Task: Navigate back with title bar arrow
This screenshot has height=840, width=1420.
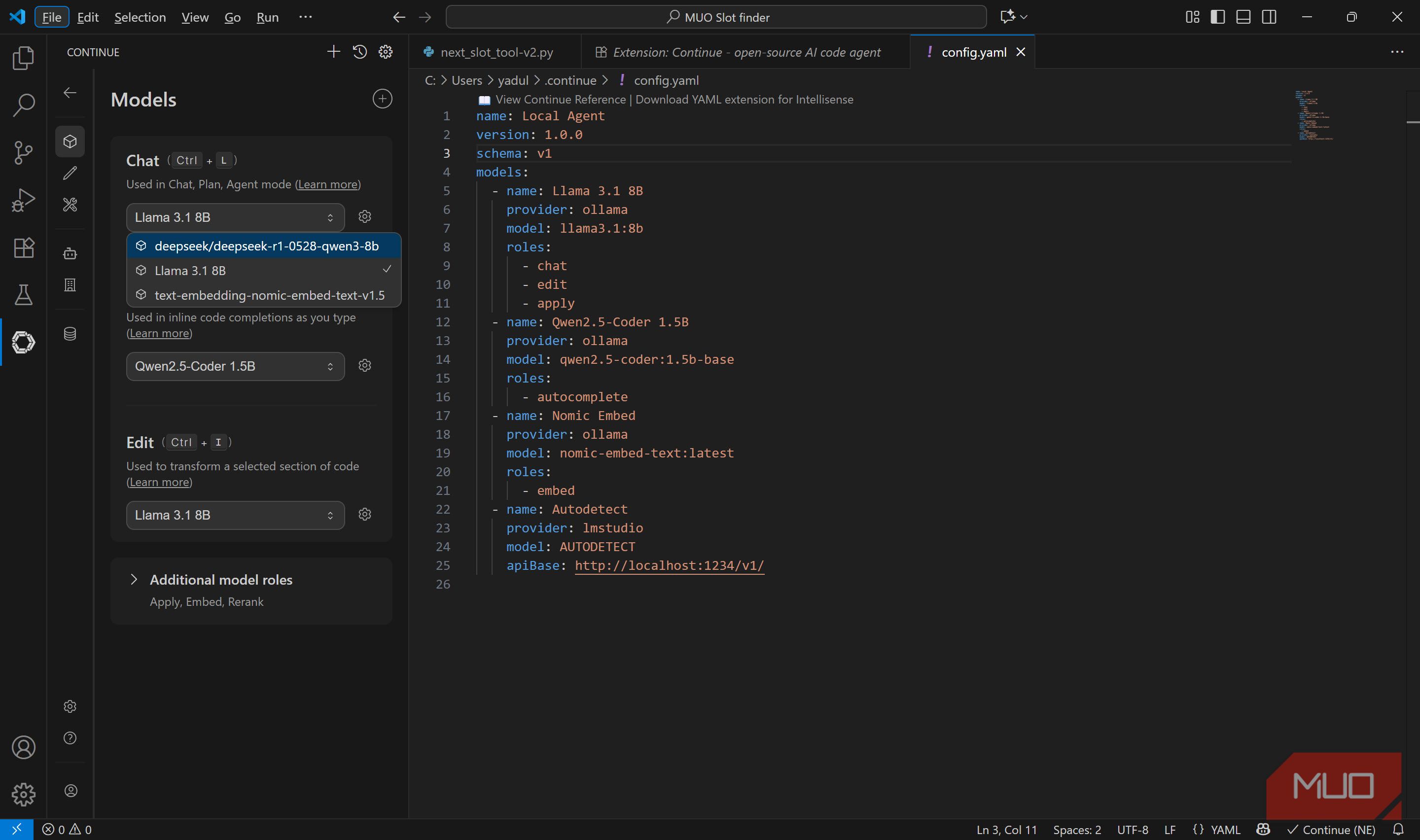Action: pyautogui.click(x=399, y=17)
